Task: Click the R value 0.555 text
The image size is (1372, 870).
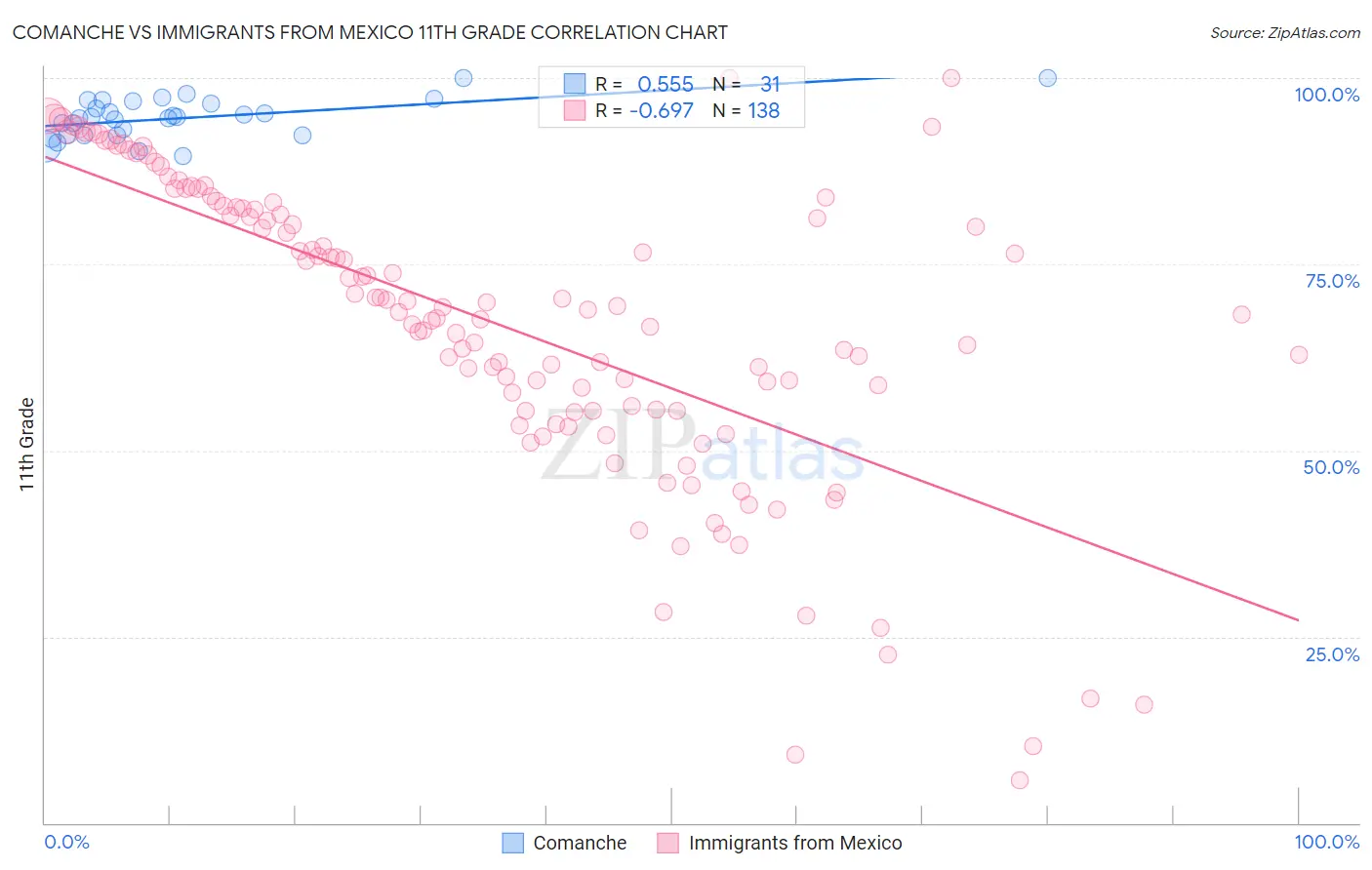Action: pos(666,84)
